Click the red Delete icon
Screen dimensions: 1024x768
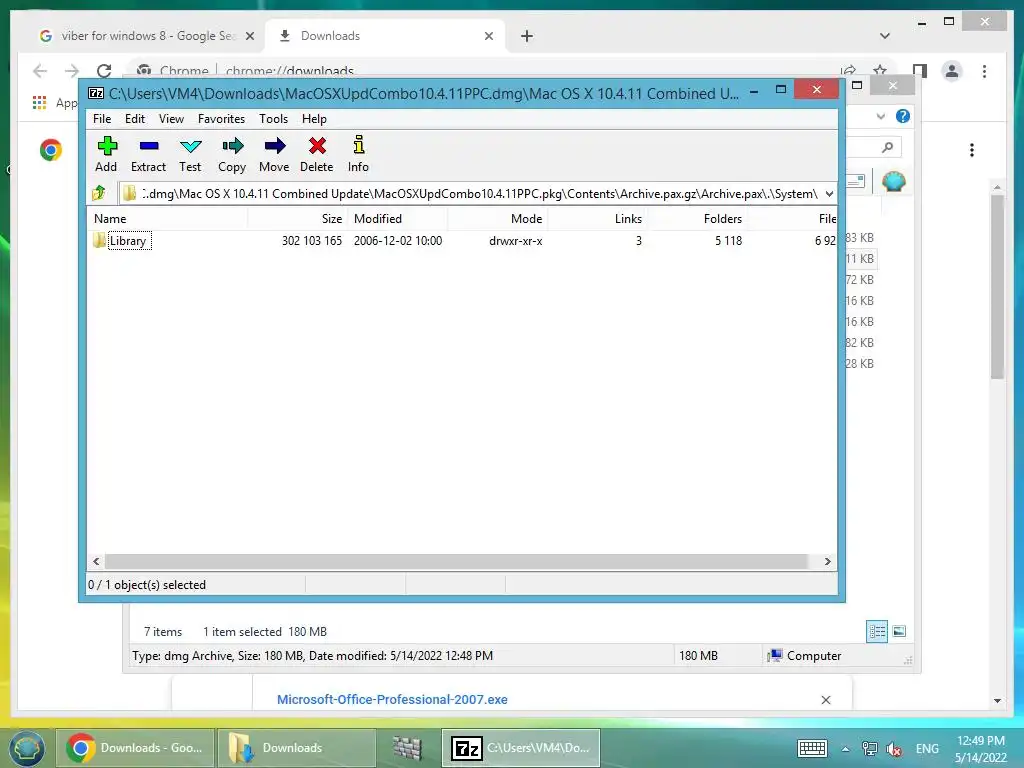click(317, 154)
